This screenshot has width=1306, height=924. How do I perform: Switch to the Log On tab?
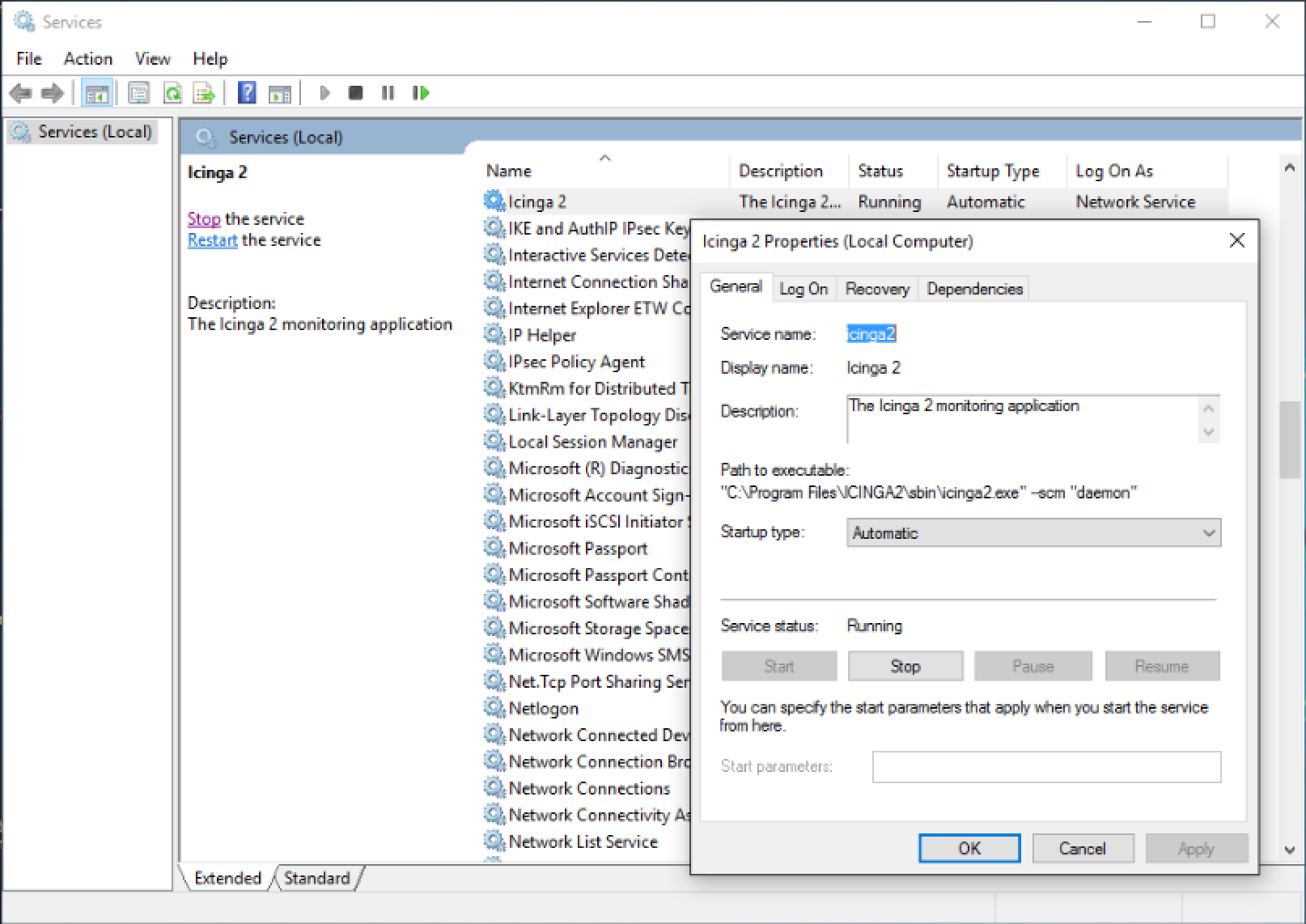[x=804, y=289]
